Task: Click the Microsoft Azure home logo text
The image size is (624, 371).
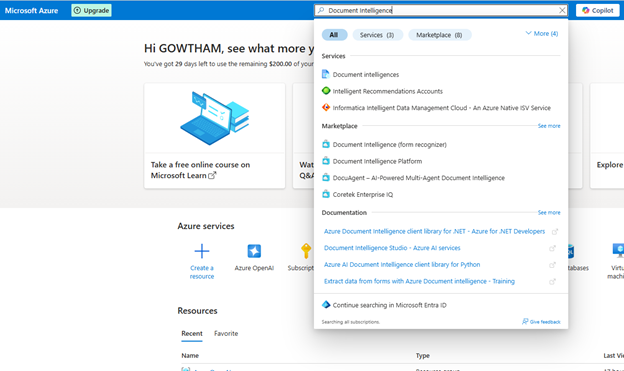Action: pos(31,11)
